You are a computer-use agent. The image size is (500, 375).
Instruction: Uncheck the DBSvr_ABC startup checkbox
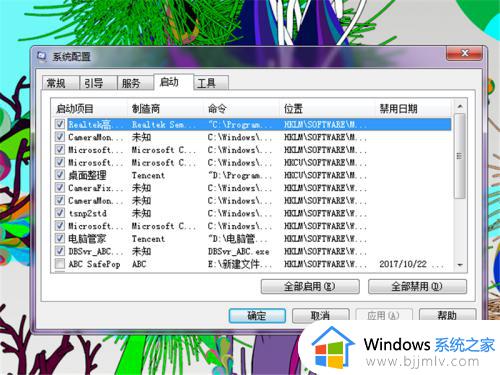pyautogui.click(x=60, y=251)
